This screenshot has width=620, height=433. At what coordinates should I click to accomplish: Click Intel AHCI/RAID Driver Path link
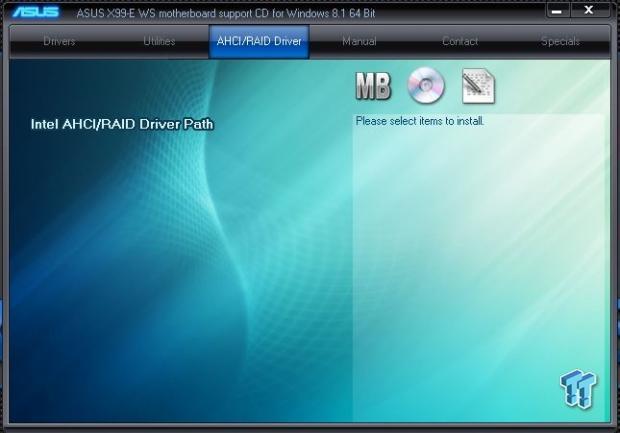tap(122, 124)
